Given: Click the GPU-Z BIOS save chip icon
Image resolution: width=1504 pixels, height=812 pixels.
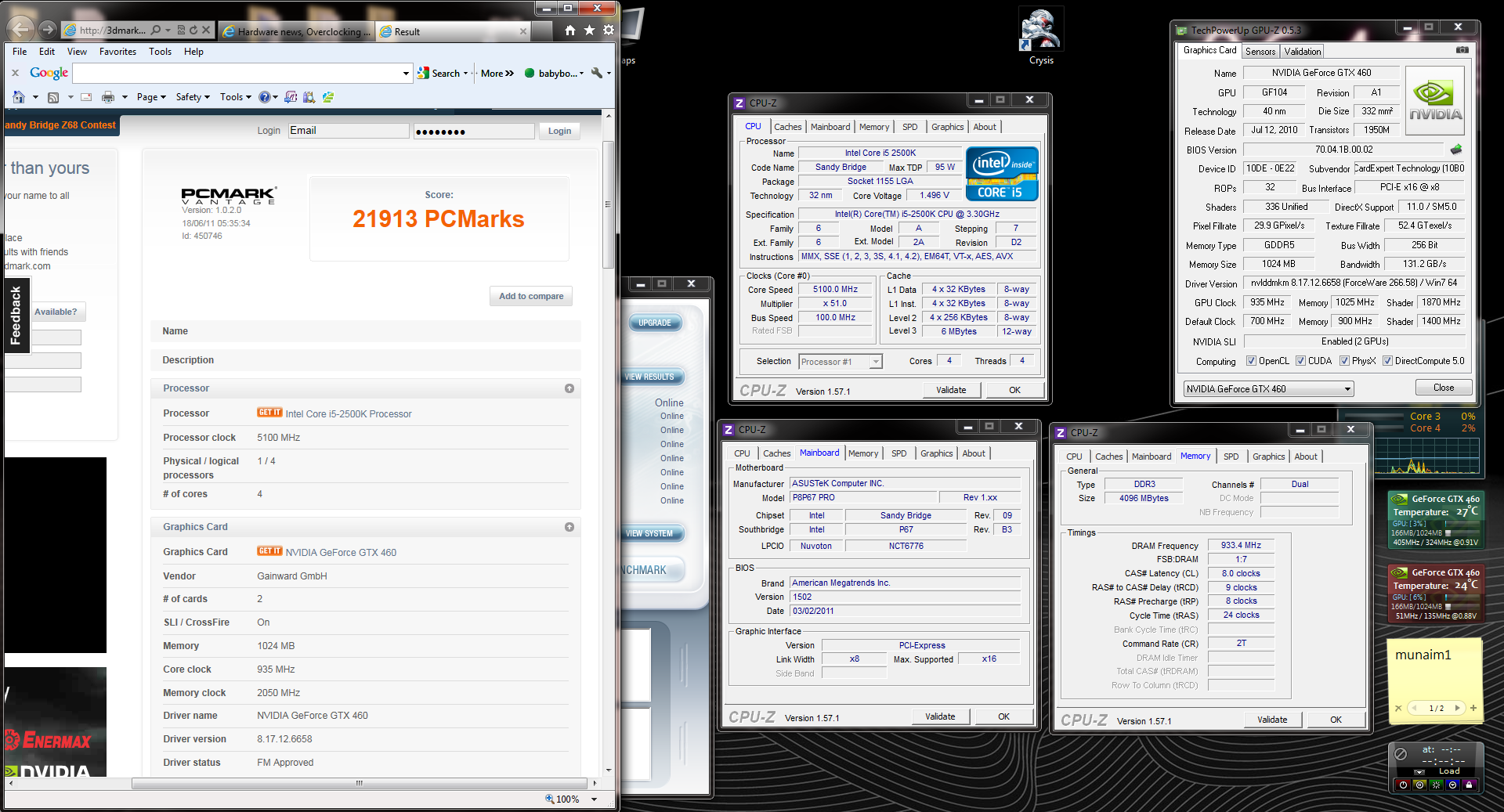Looking at the screenshot, I should (x=1456, y=150).
